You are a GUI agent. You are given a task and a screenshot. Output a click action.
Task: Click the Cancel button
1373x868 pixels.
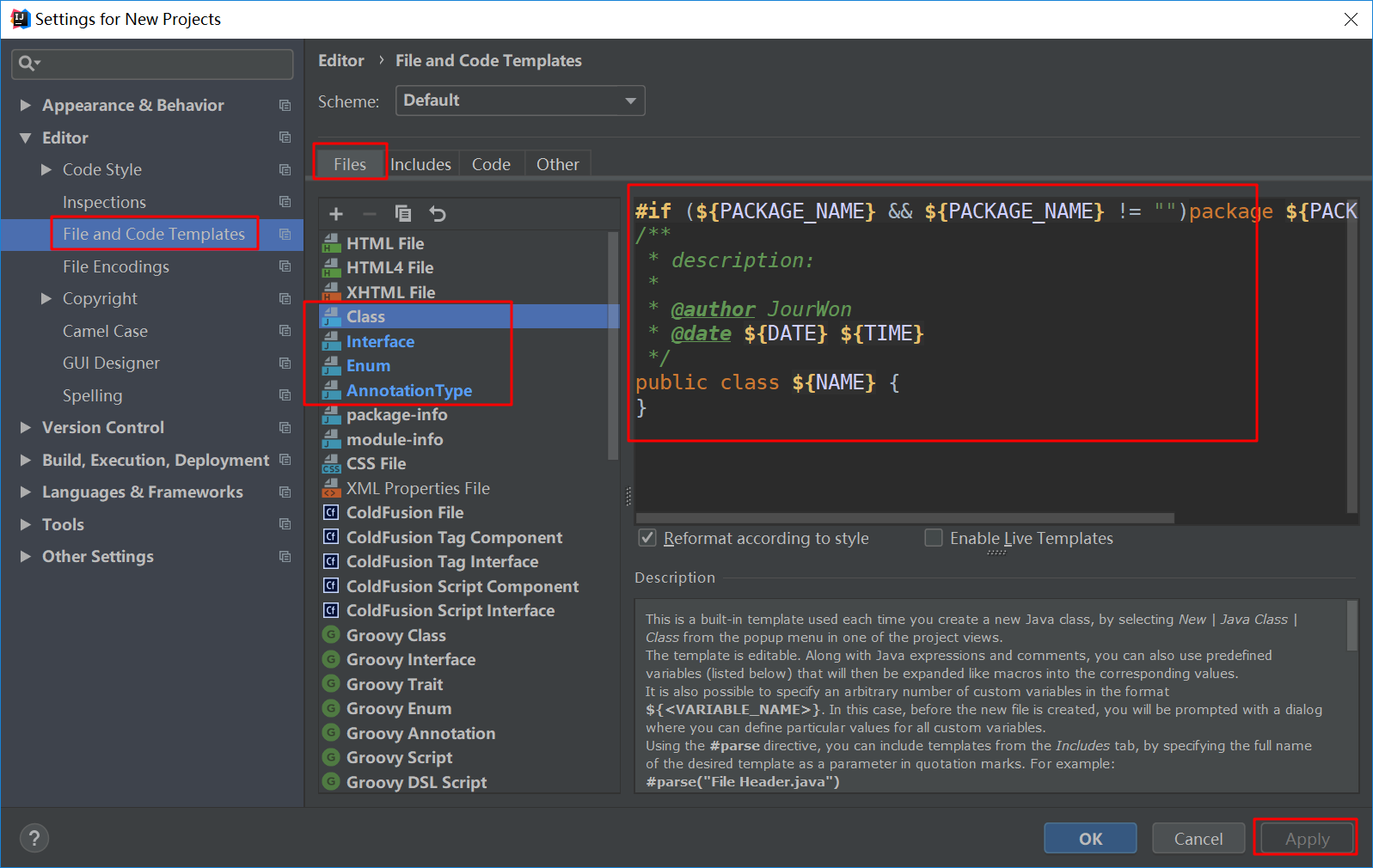click(x=1198, y=838)
